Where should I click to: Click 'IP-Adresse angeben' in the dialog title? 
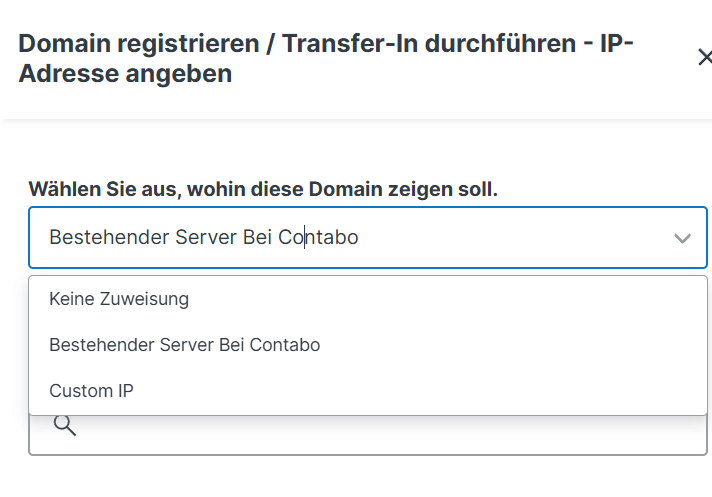(x=125, y=73)
